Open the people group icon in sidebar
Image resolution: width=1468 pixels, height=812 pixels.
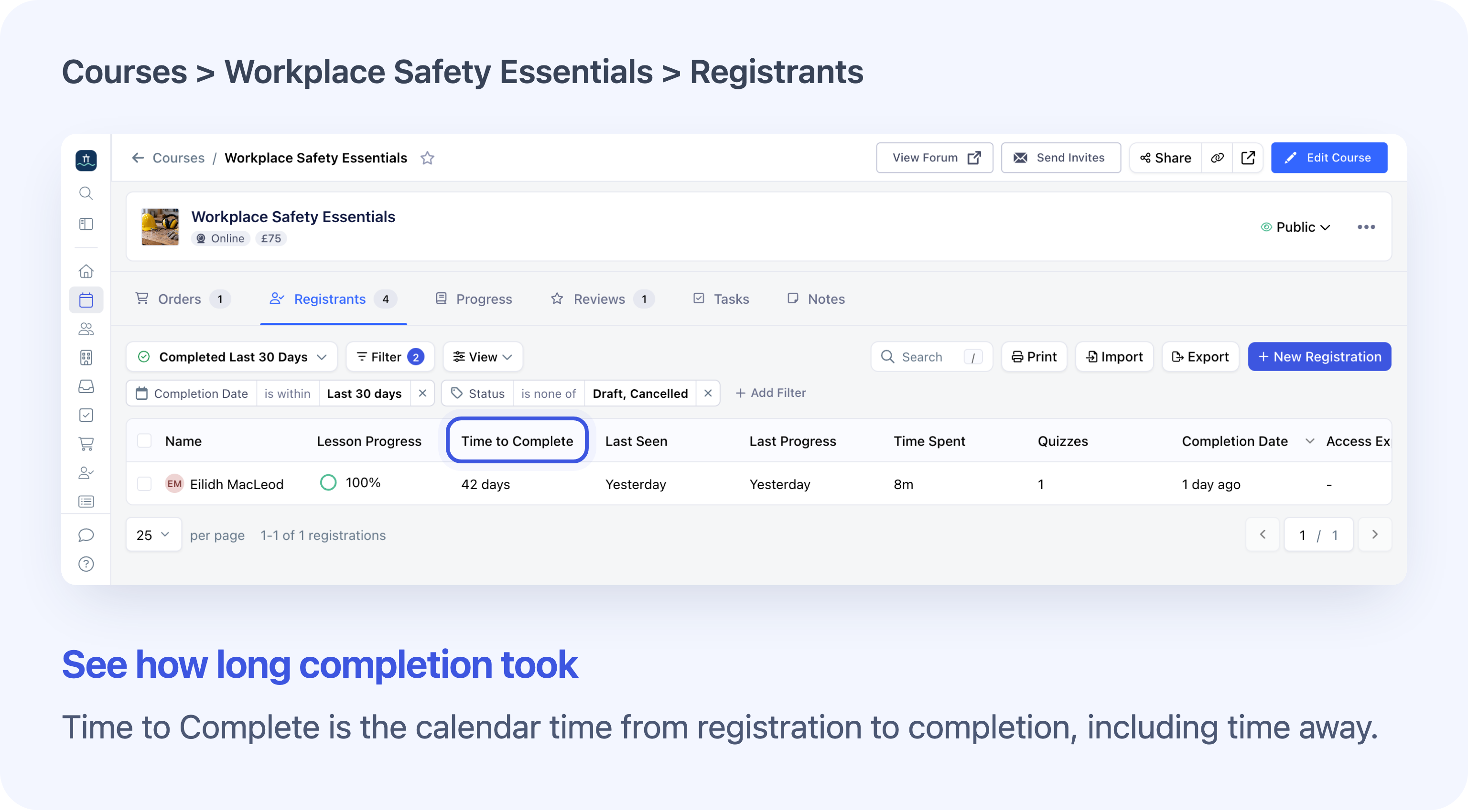[x=86, y=329]
